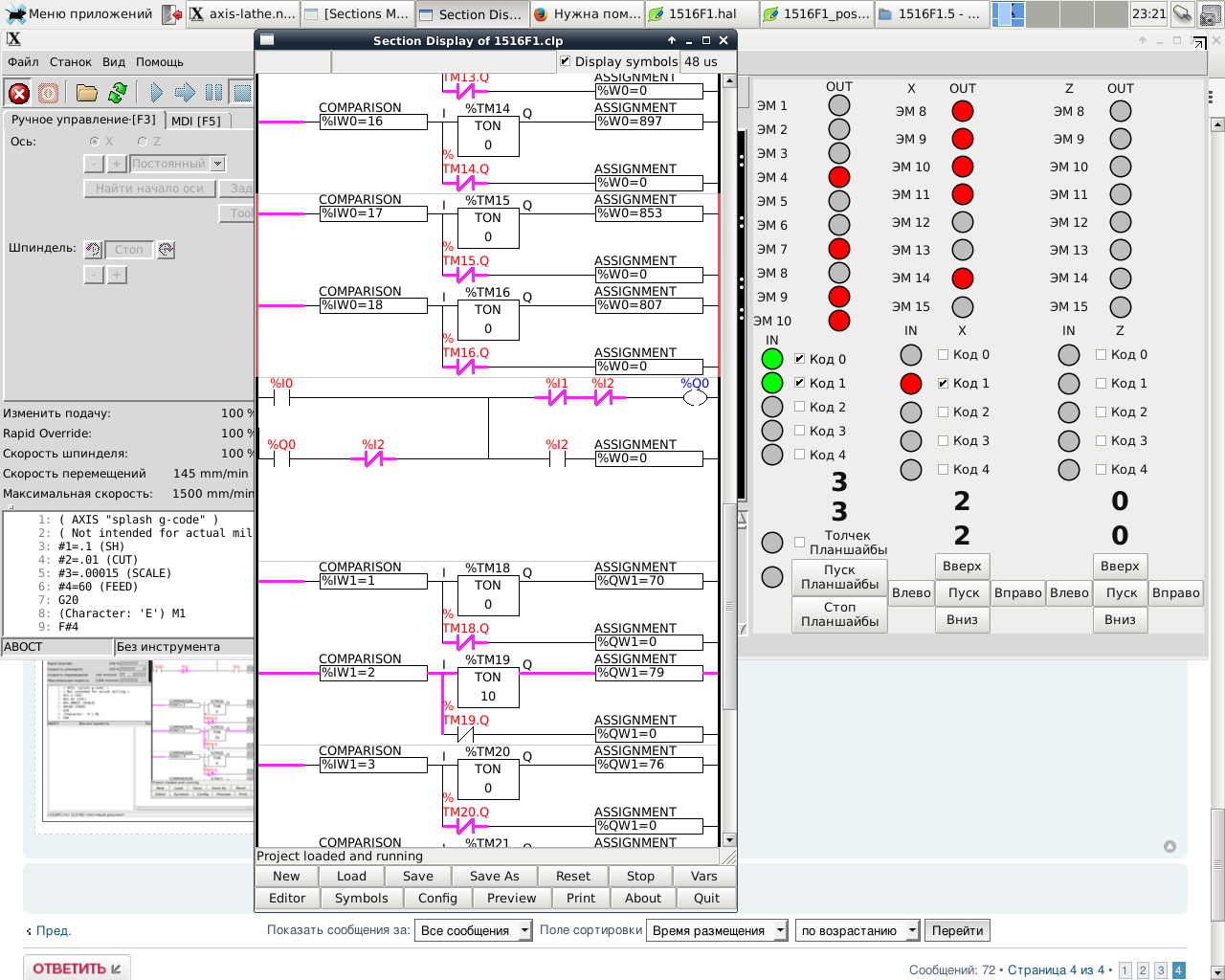Uncheck Код 1 in the first IN column
The height and width of the screenshot is (980, 1225).
point(799,383)
